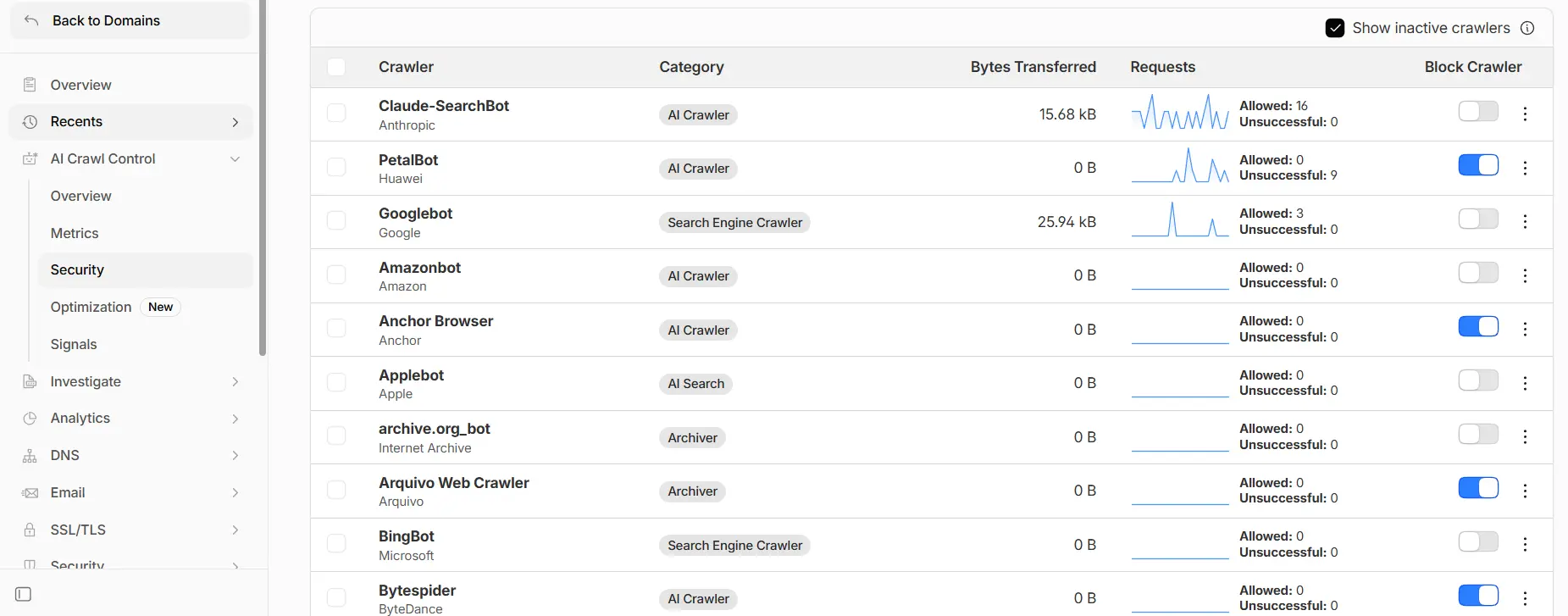The height and width of the screenshot is (616, 1568).
Task: Click the PetalBot requests sparkline chart
Action: pyautogui.click(x=1180, y=165)
